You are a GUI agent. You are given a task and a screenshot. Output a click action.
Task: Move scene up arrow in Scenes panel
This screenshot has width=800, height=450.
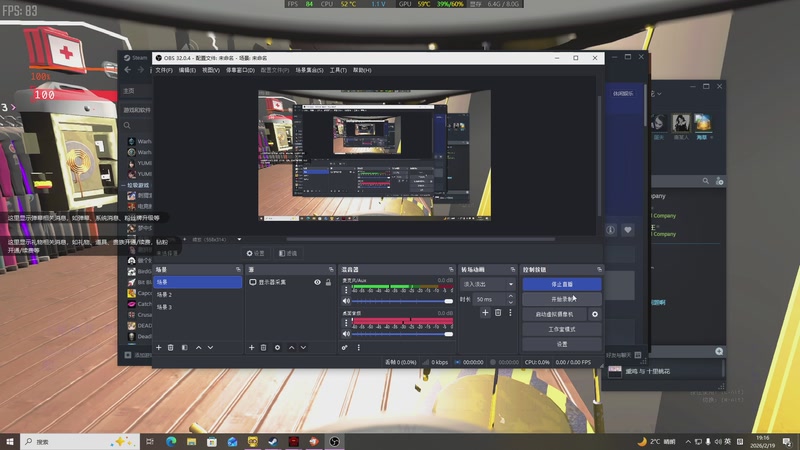point(198,347)
